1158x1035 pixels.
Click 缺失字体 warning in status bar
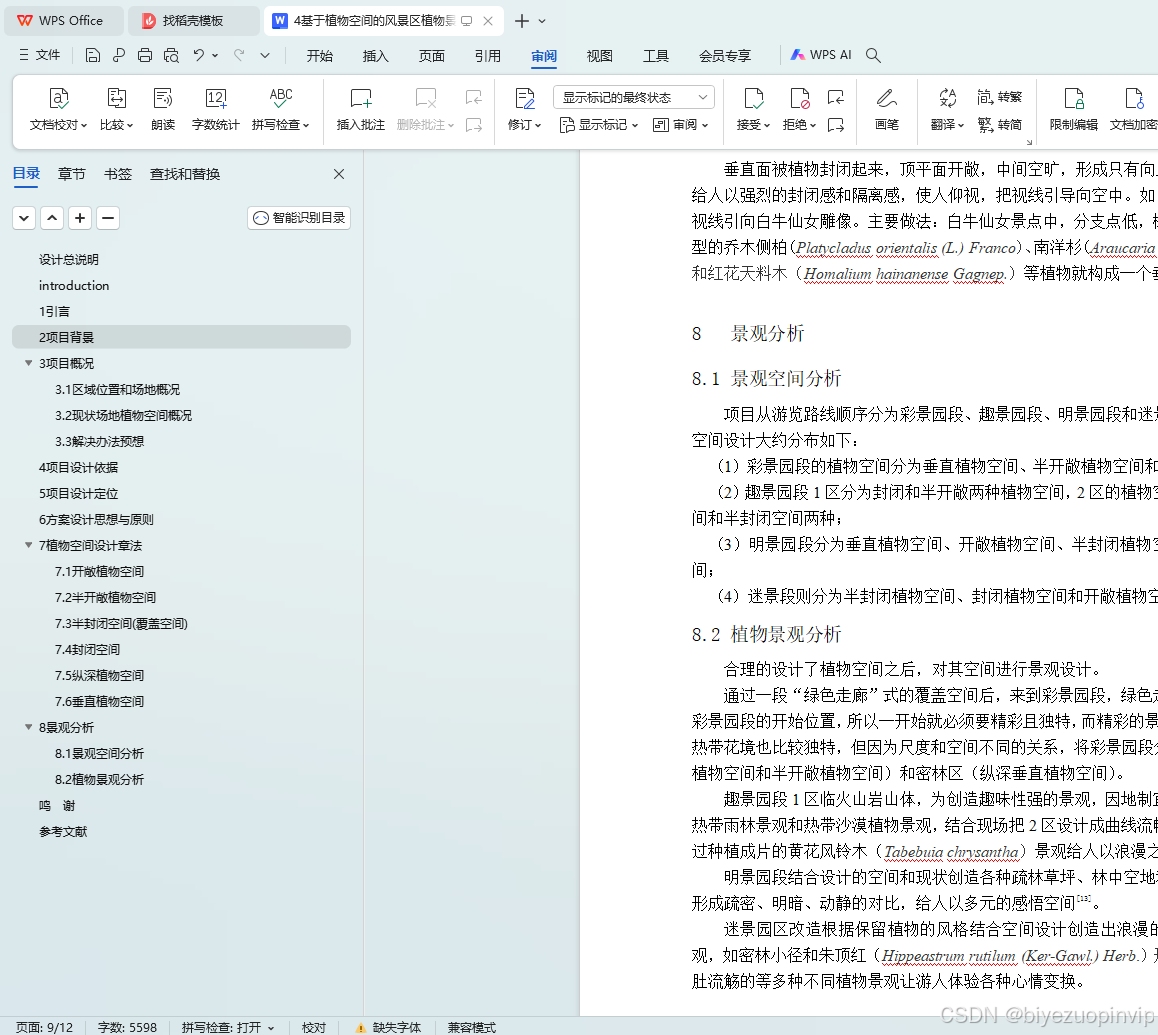388,1028
